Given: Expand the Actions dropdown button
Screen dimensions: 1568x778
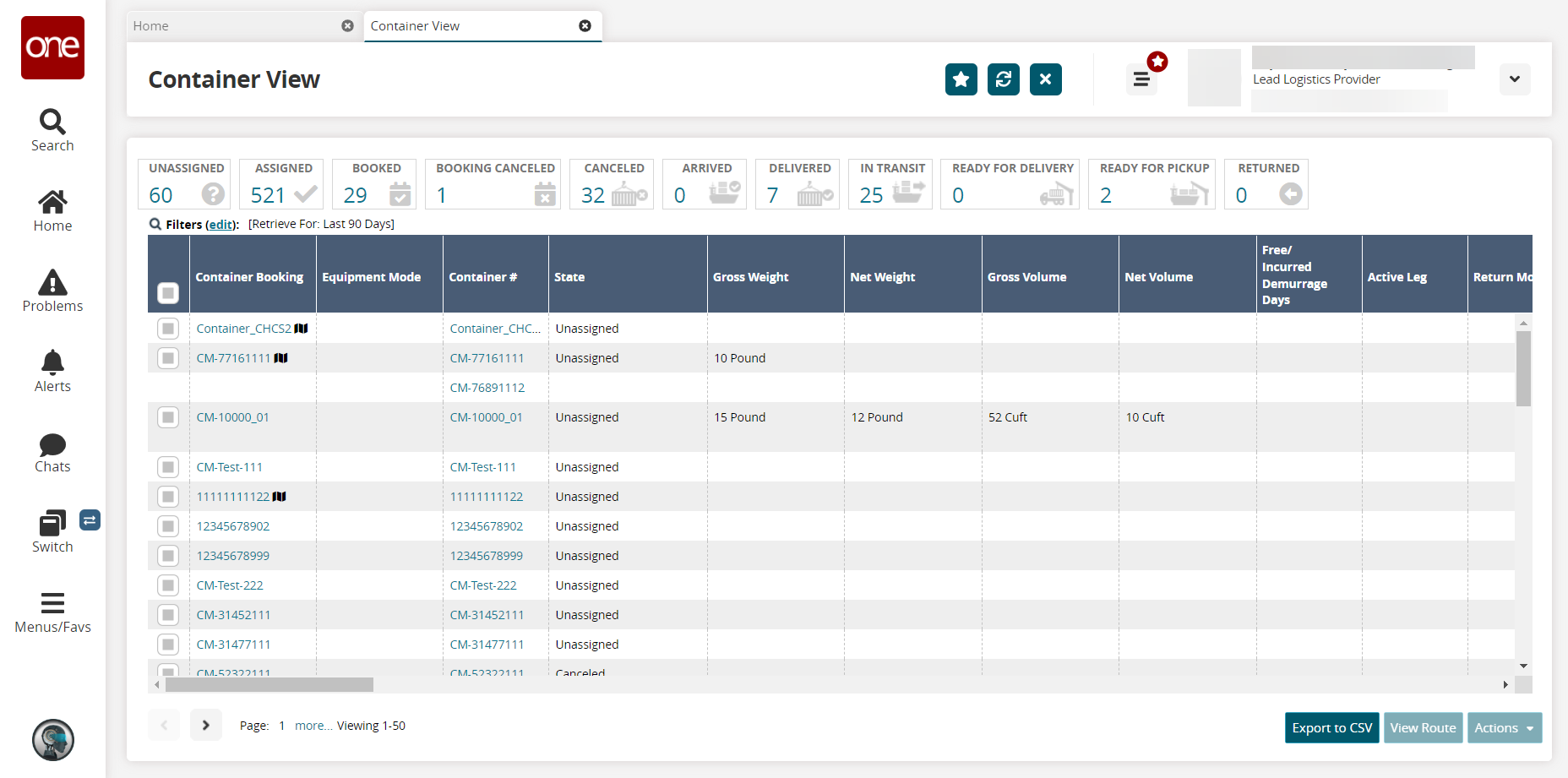Looking at the screenshot, I should pos(1504,728).
